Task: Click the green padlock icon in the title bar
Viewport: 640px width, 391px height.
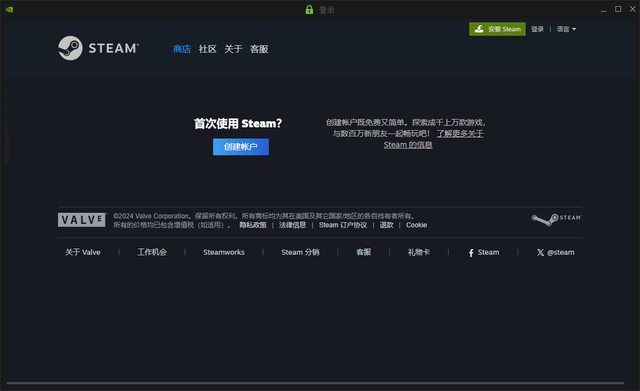Action: coord(309,9)
